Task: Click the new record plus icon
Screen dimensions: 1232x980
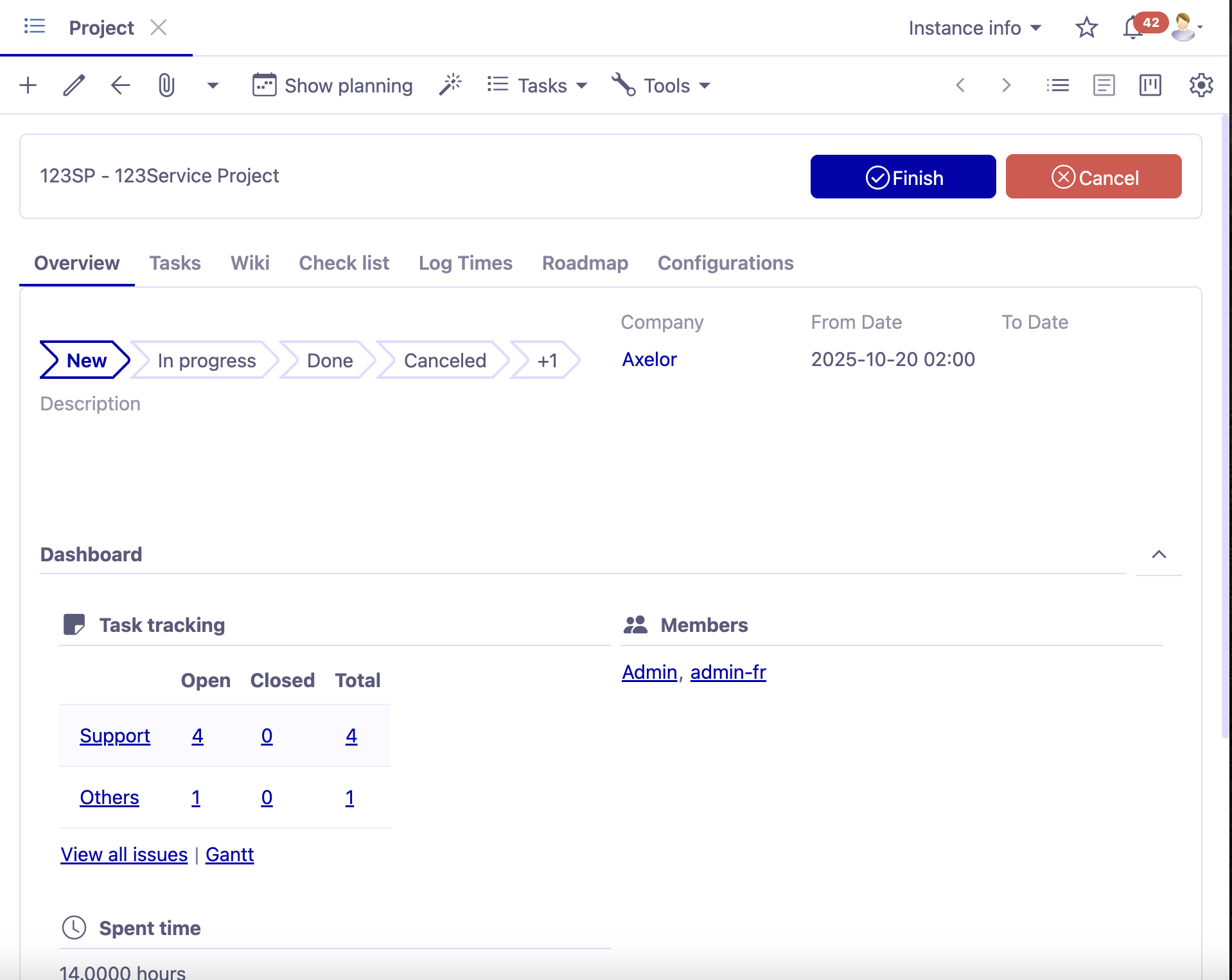Action: [x=27, y=85]
